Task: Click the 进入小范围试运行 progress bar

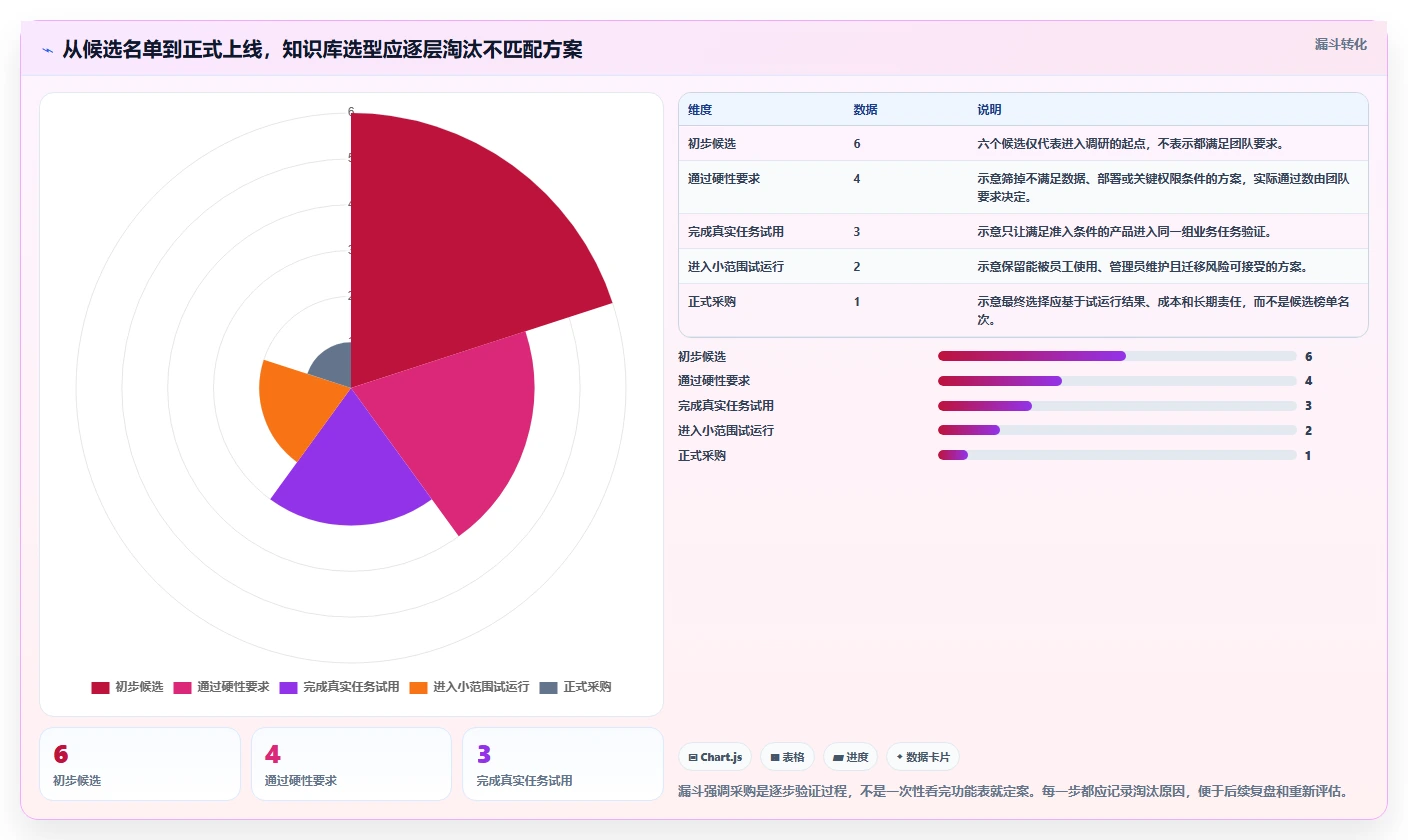Action: [x=1117, y=431]
